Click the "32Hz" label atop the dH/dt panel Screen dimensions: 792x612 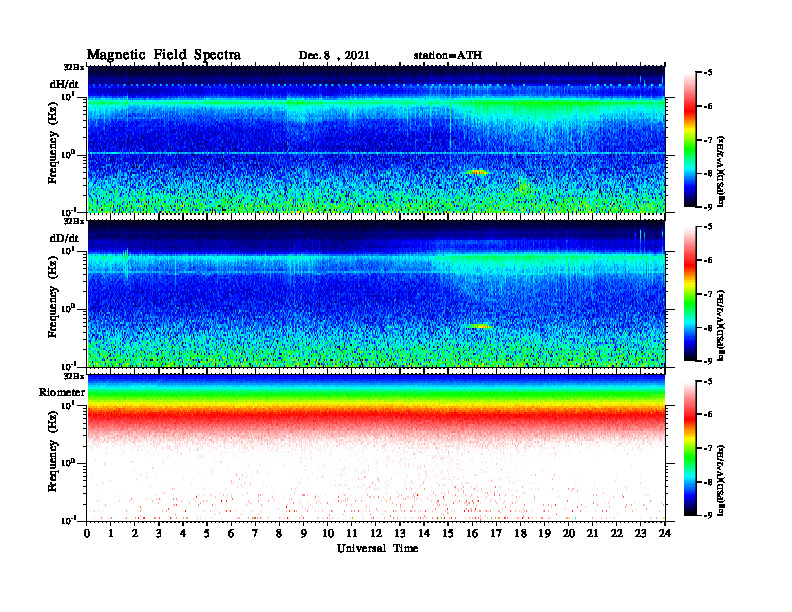pos(74,67)
